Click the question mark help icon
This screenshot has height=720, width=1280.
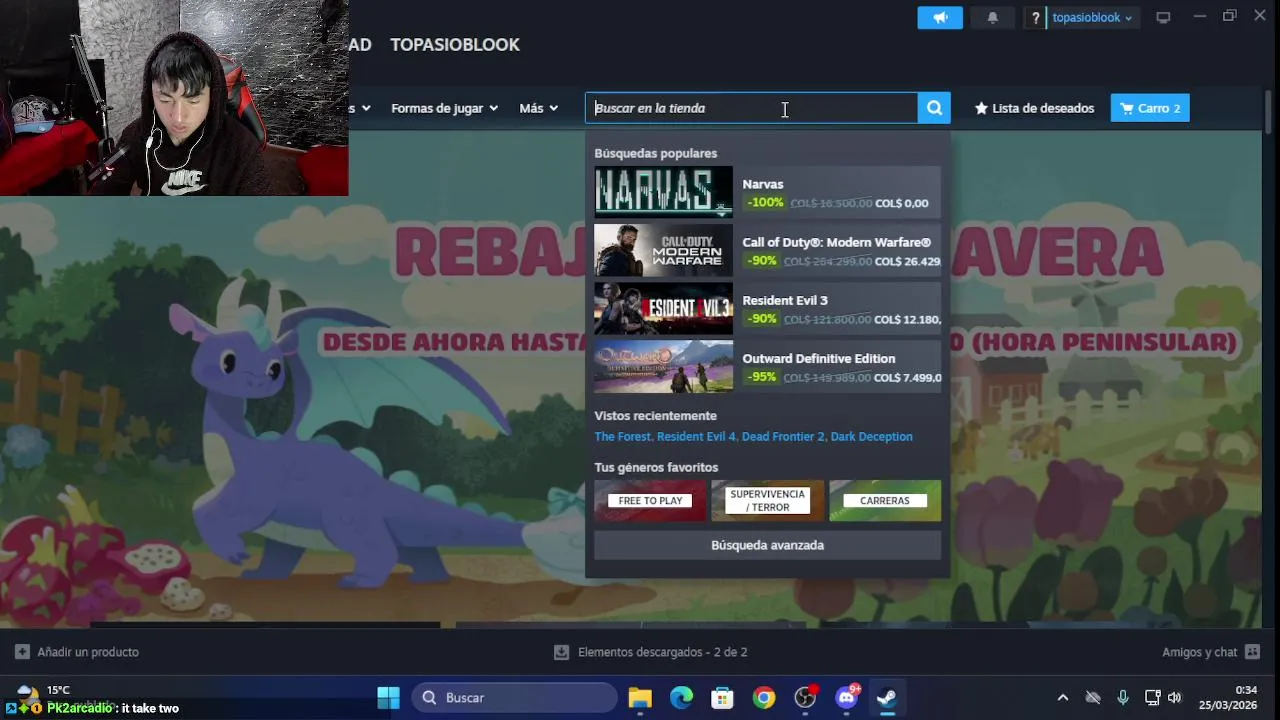tap(1036, 18)
